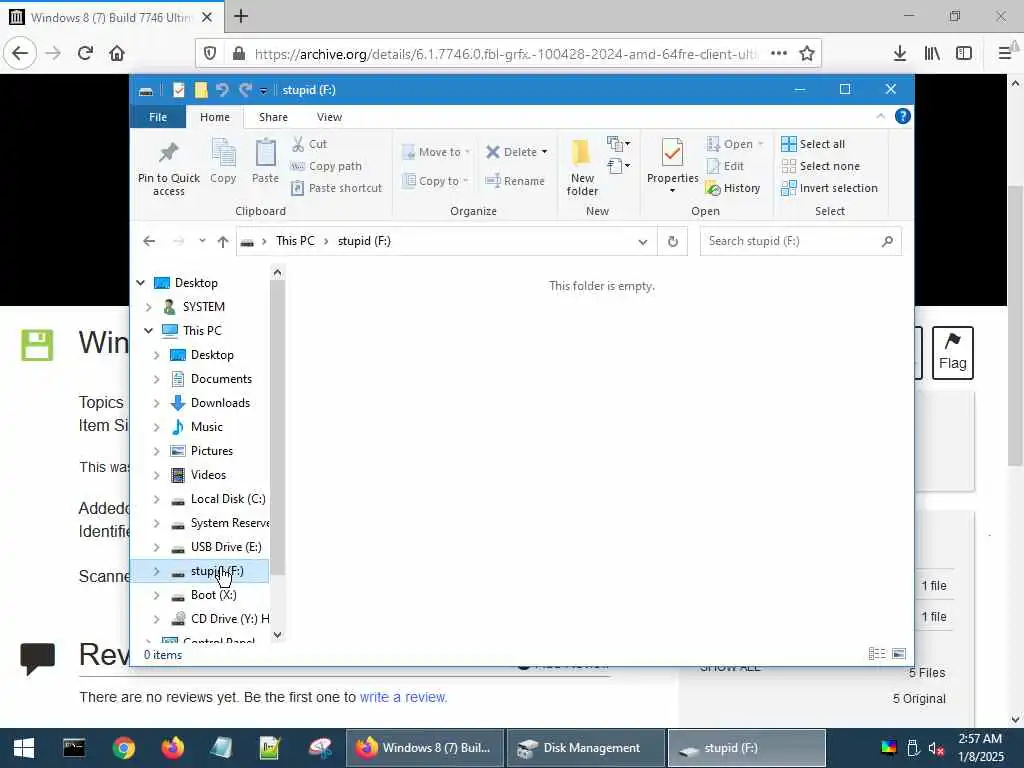Expand the Documents tree node
1024x768 pixels.
click(156, 379)
